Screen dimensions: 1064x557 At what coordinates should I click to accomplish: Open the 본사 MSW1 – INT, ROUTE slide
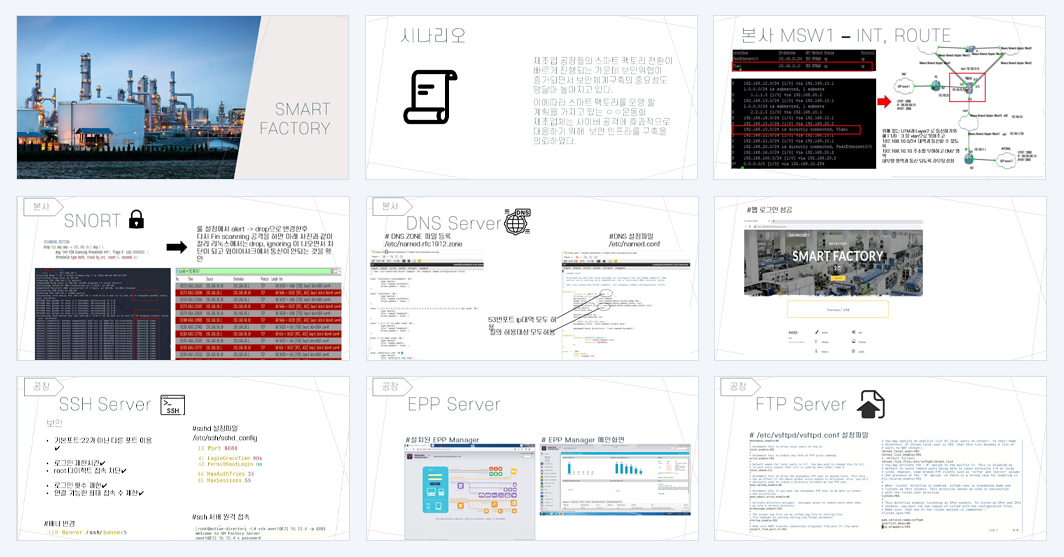879,98
